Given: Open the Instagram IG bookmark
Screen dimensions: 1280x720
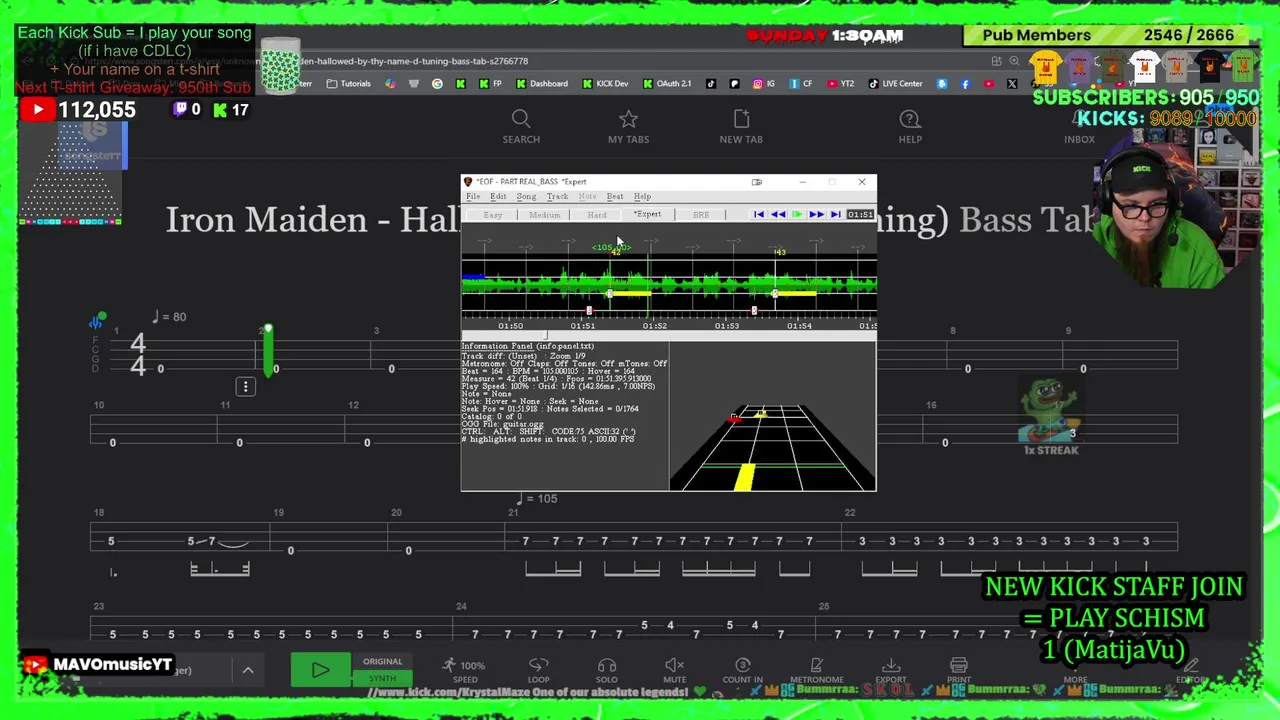Looking at the screenshot, I should pos(764,84).
